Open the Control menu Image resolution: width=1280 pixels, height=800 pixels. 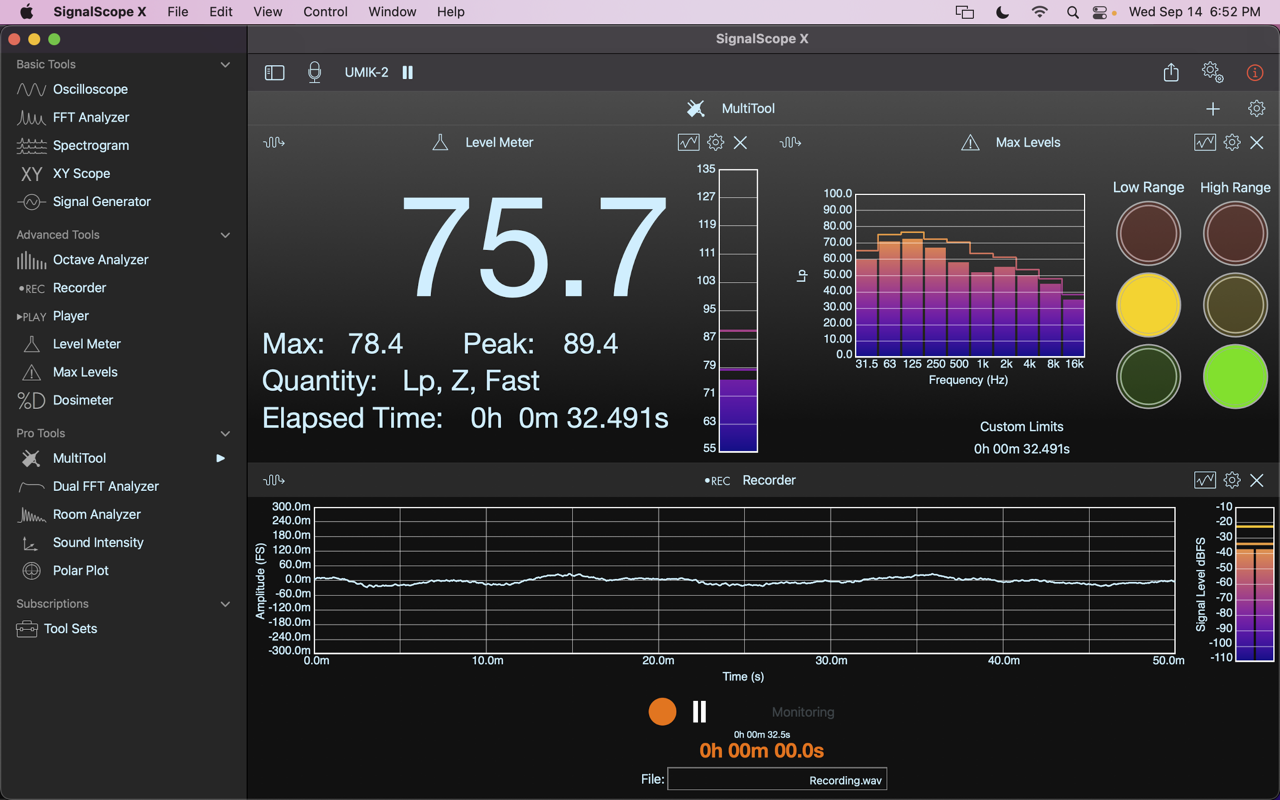point(325,12)
